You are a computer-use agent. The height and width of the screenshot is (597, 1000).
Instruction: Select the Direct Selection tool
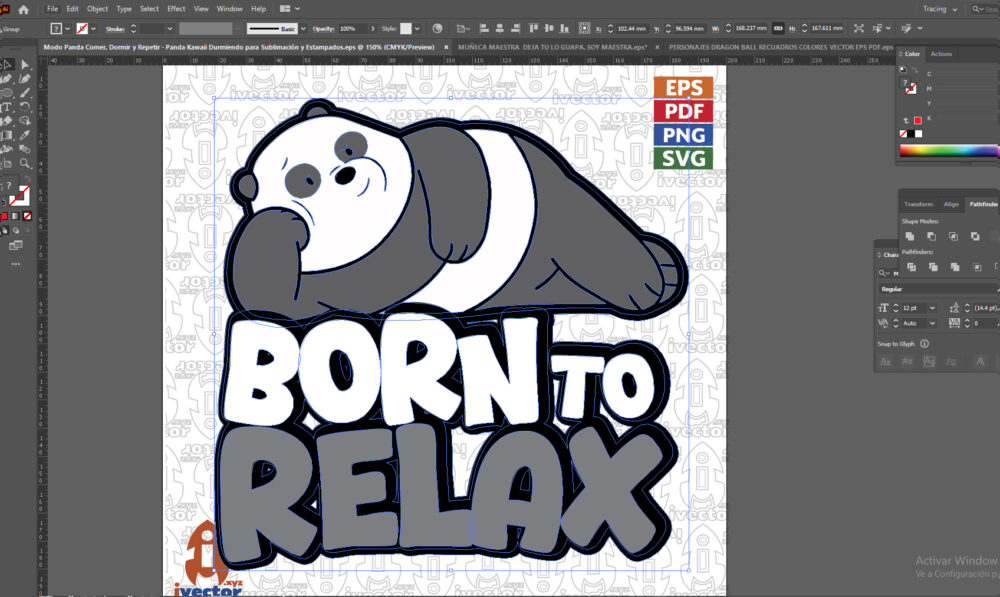click(x=25, y=64)
